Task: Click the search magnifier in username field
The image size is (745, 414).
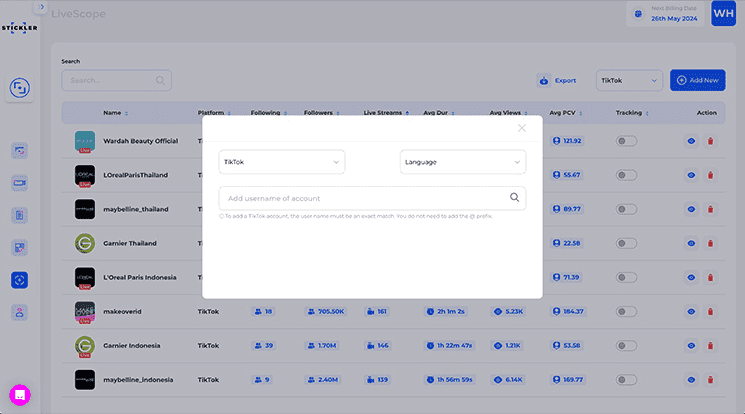Action: pos(514,198)
